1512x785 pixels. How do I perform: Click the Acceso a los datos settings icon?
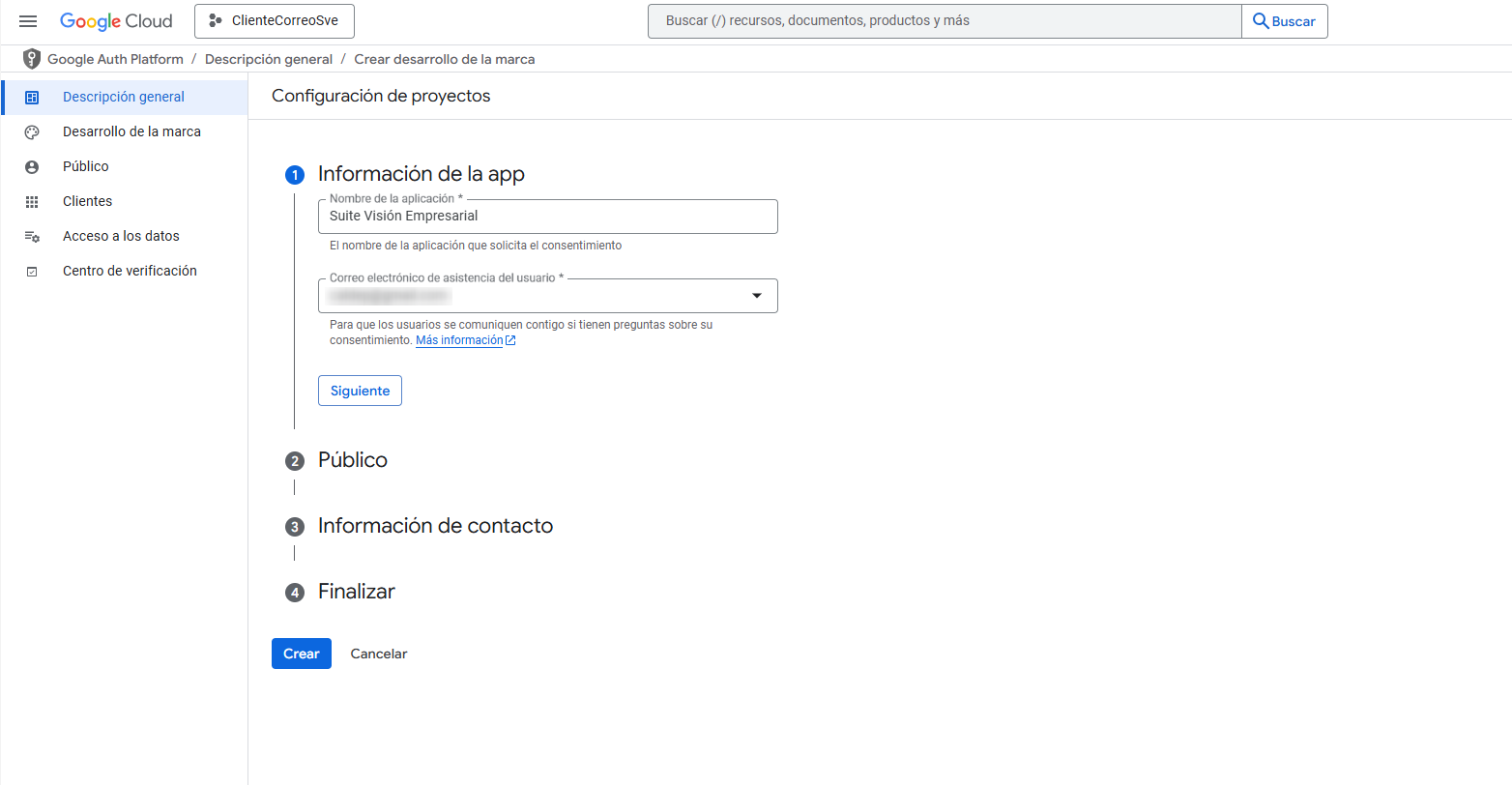click(32, 237)
